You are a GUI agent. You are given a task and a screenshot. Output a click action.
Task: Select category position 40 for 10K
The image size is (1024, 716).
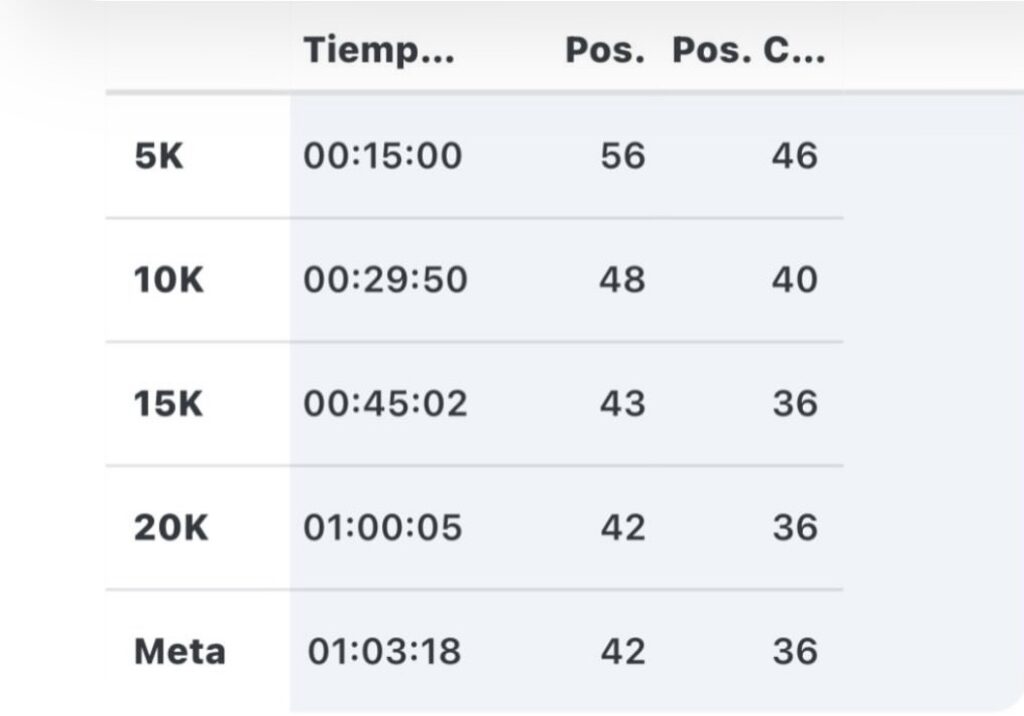795,280
